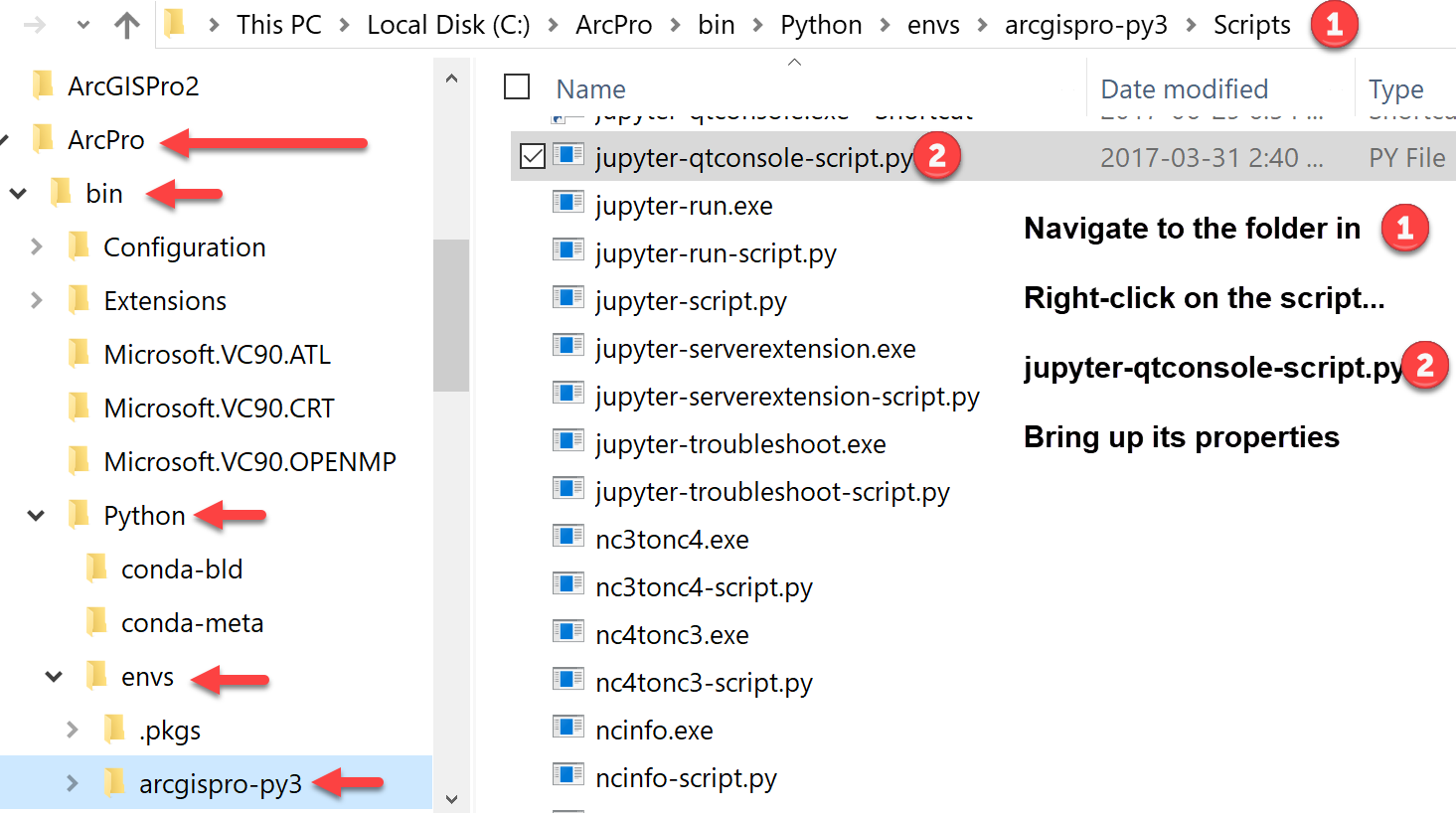Click the file icon beside jupyter-serverextension.exe
Image resolution: width=1456 pixels, height=815 pixels.
(568, 346)
